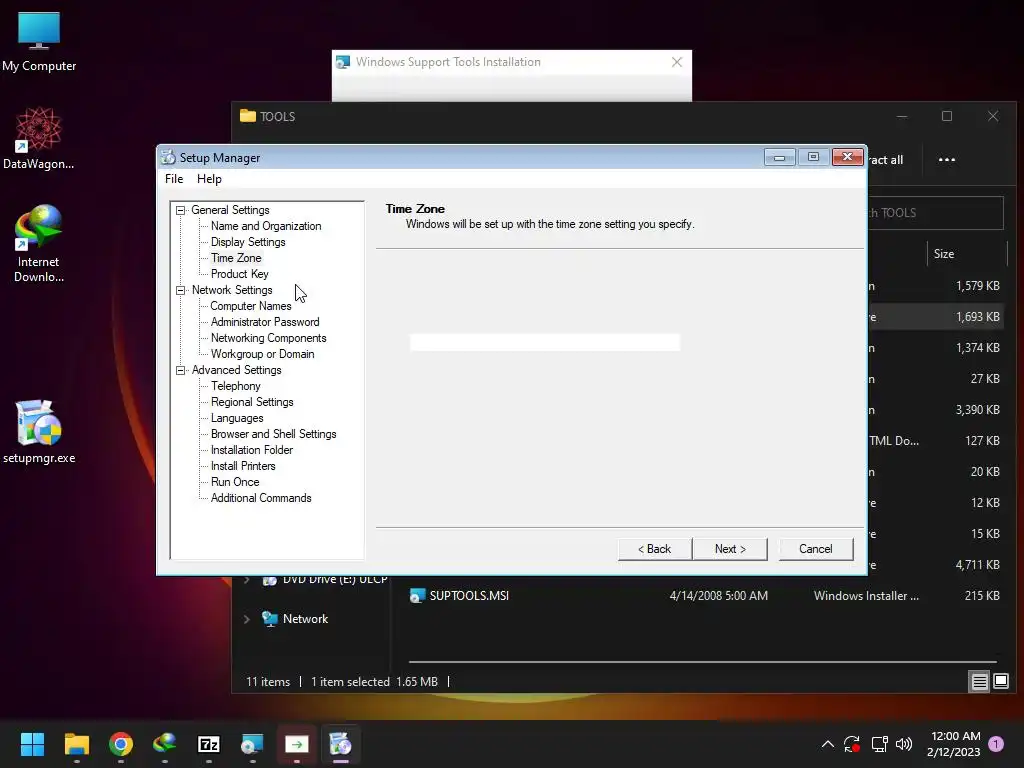Collapse the General Settings tree node
The image size is (1024, 768).
coord(180,210)
